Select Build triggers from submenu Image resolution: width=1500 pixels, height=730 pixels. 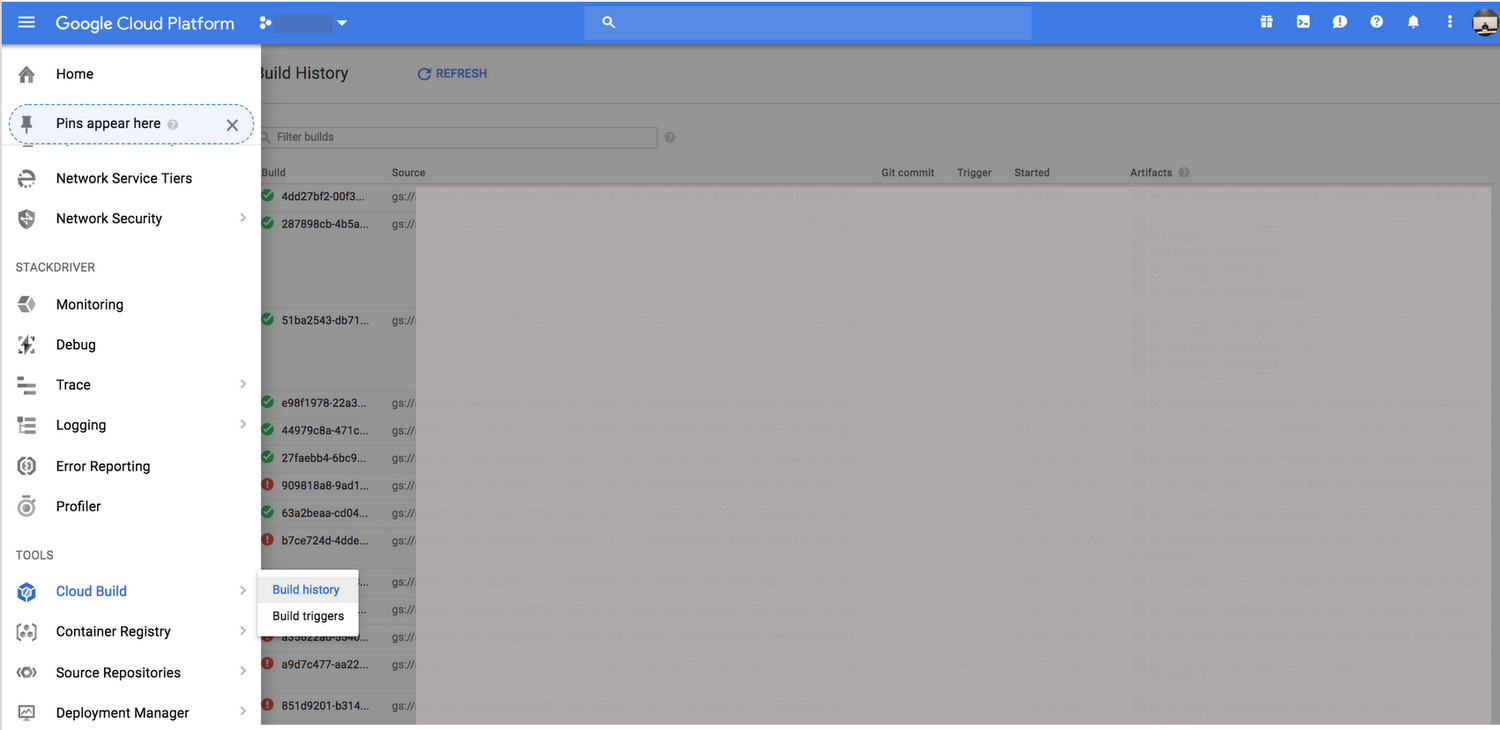[308, 616]
